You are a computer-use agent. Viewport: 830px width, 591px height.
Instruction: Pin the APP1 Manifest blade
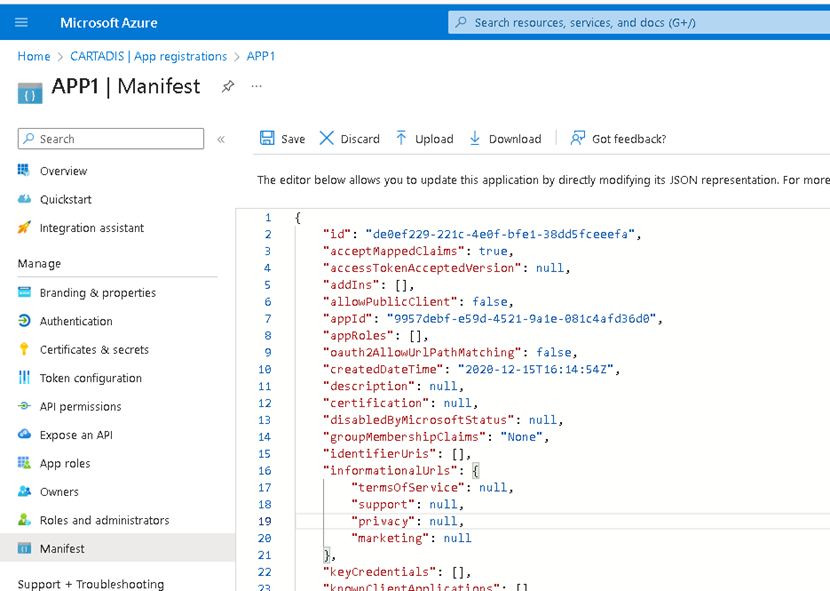(228, 86)
